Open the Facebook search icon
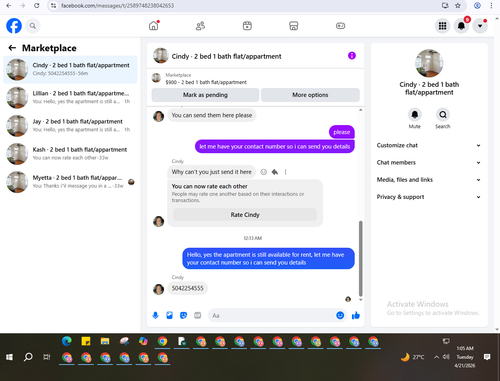Image resolution: width=500 pixels, height=381 pixels. 33,26
